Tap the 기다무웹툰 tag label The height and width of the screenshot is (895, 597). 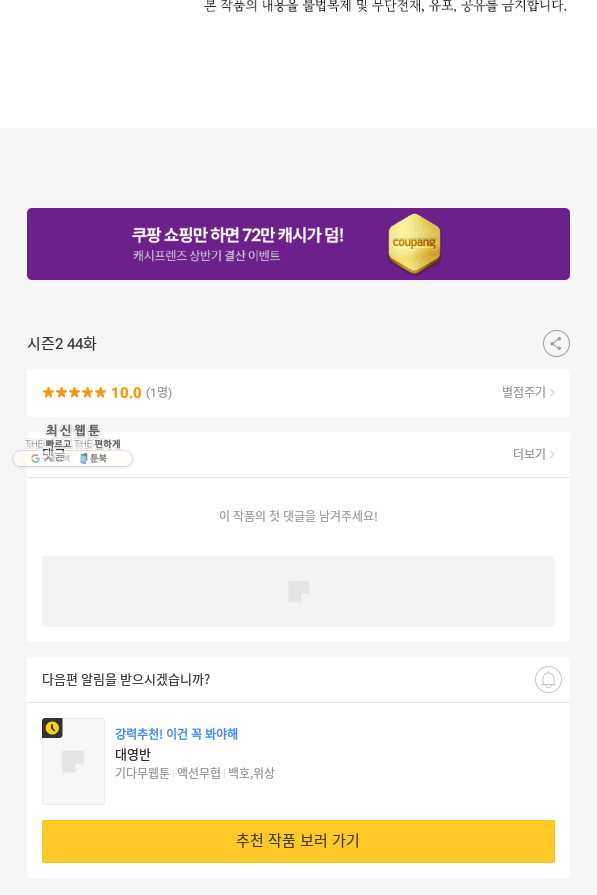point(143,773)
